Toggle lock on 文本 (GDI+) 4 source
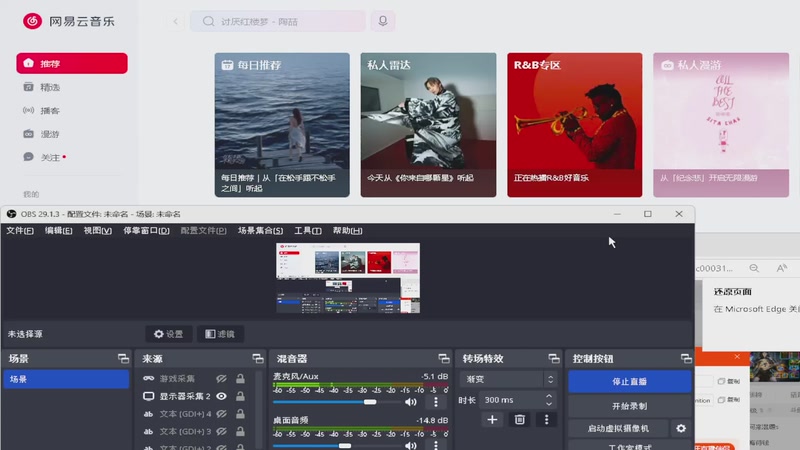The image size is (800, 450). click(x=240, y=414)
